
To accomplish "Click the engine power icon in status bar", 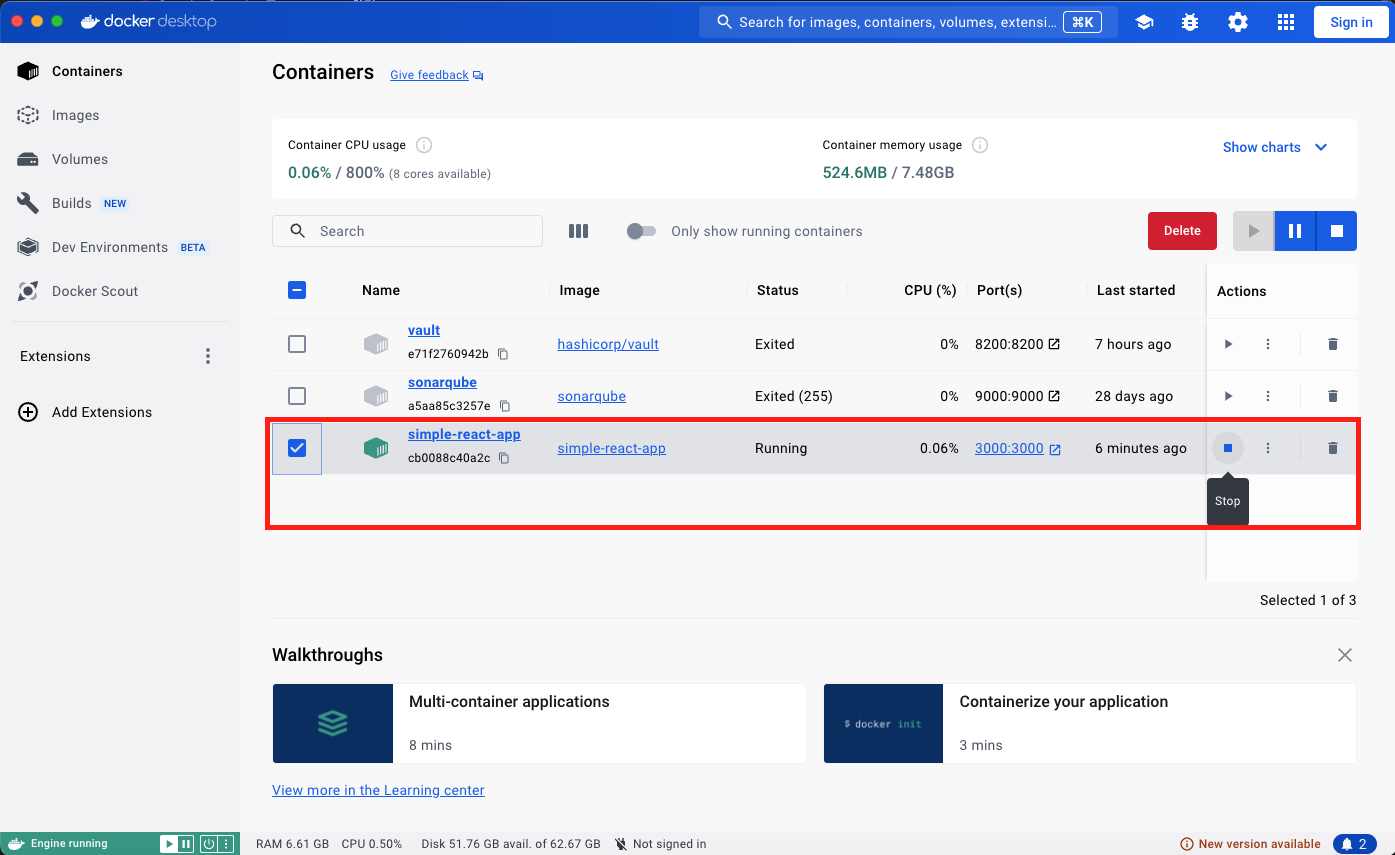I will coord(209,844).
